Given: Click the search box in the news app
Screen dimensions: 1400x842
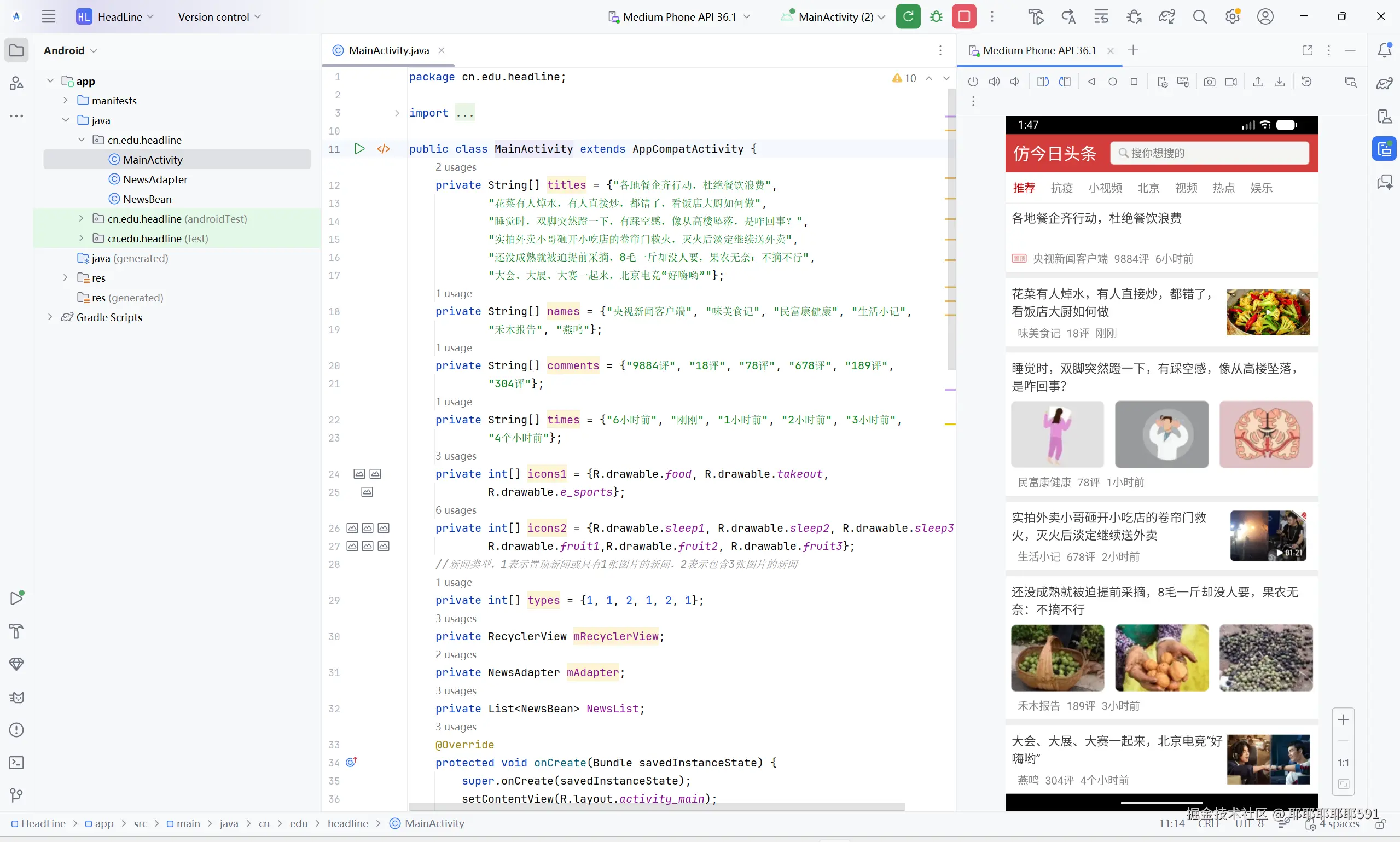Looking at the screenshot, I should (x=1209, y=153).
